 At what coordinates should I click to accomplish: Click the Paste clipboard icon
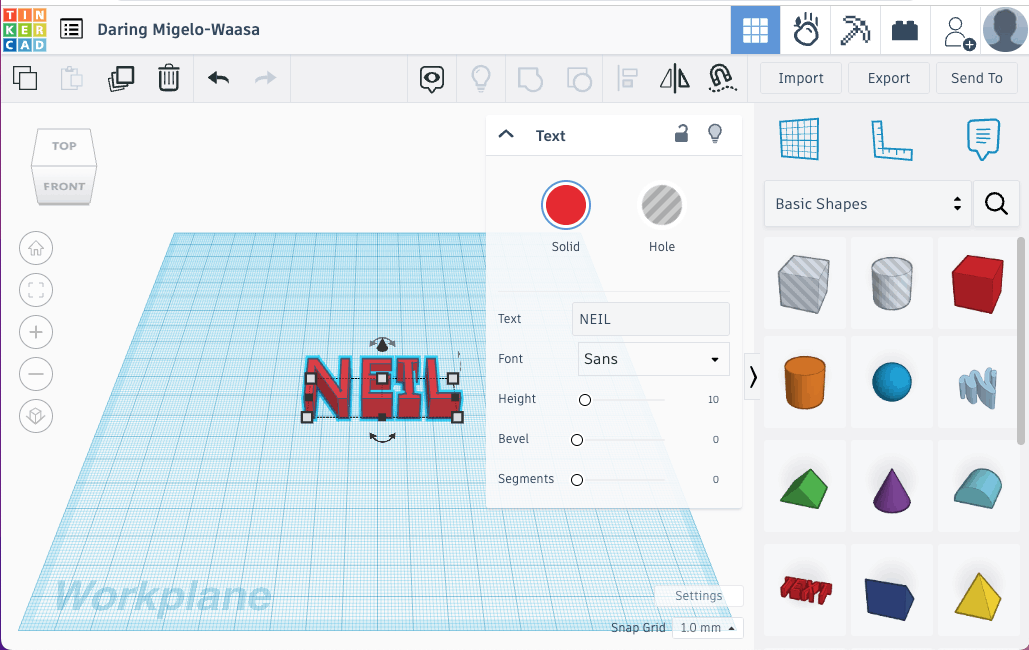click(x=72, y=78)
